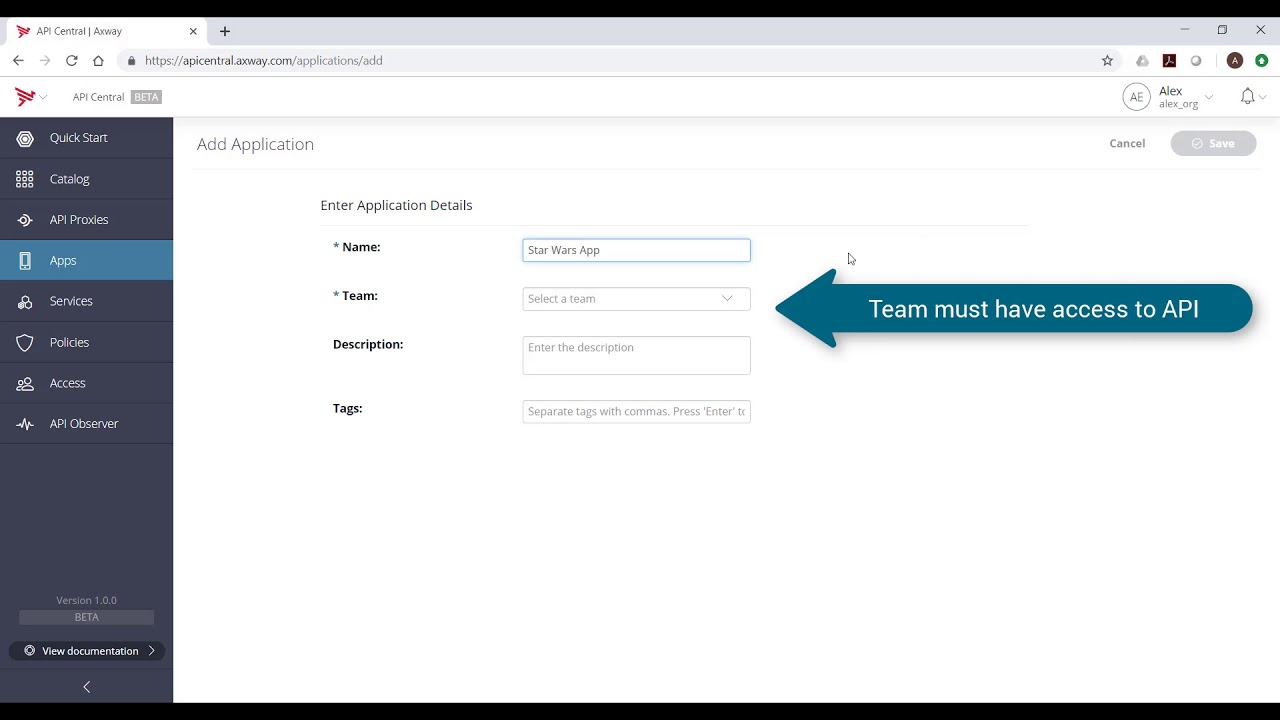The height and width of the screenshot is (720, 1280).
Task: Click the Enter Application Details heading
Action: [396, 205]
